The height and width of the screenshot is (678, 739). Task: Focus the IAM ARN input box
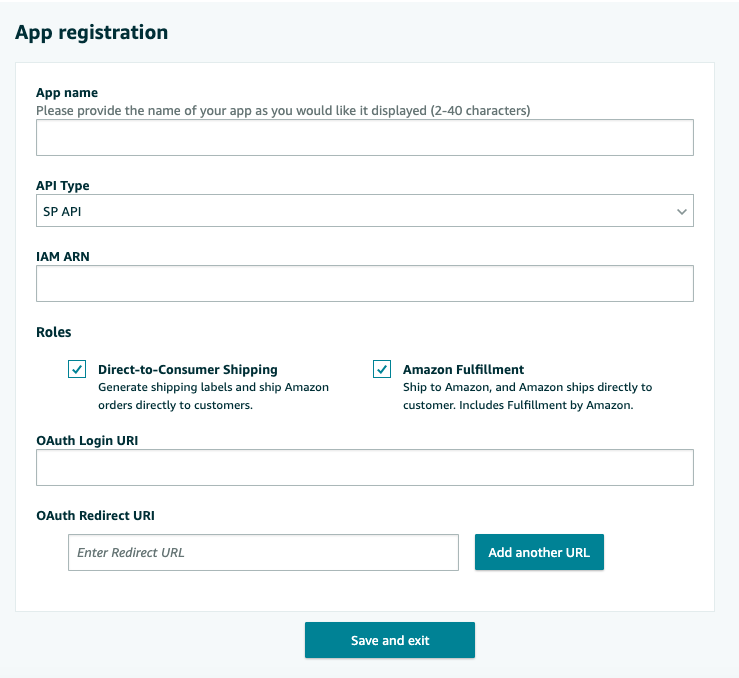coord(364,284)
